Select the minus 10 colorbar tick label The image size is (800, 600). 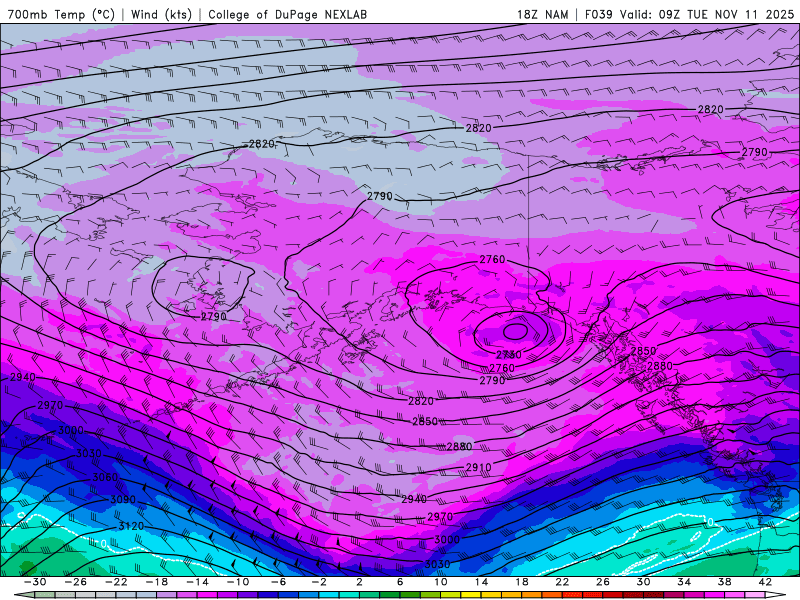tap(237, 582)
